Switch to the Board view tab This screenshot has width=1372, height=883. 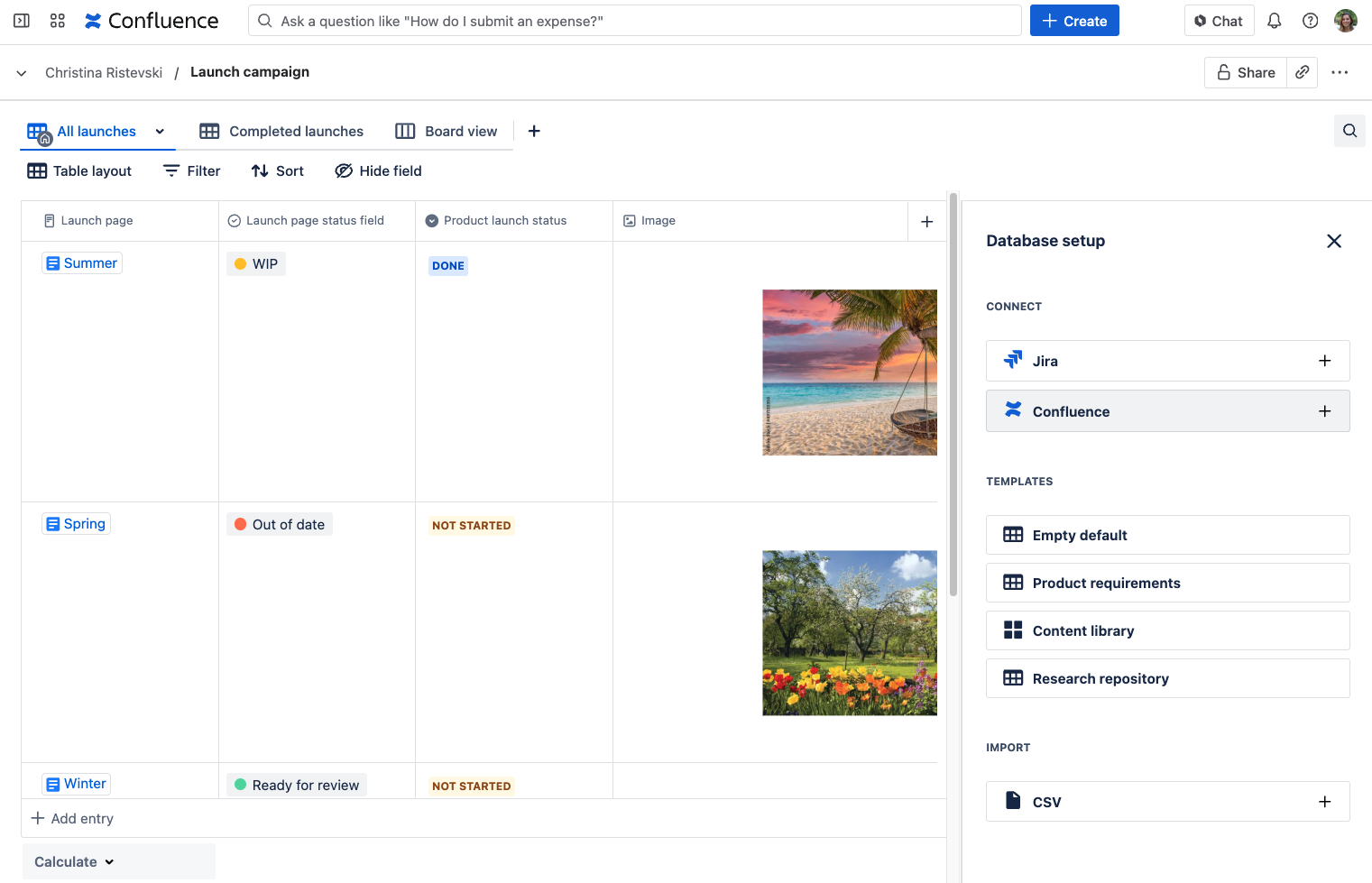[447, 132]
